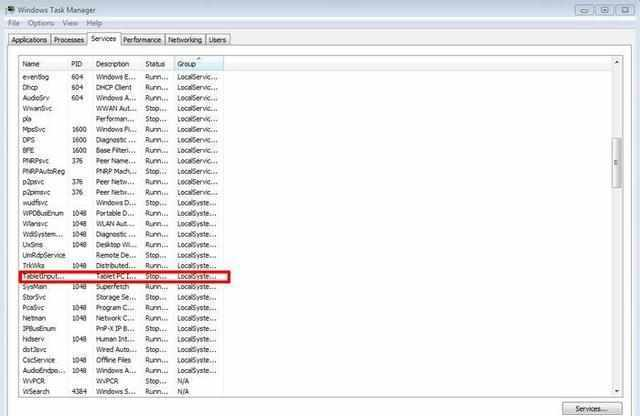Minimize the Task Manager window

pyautogui.click(x=584, y=10)
